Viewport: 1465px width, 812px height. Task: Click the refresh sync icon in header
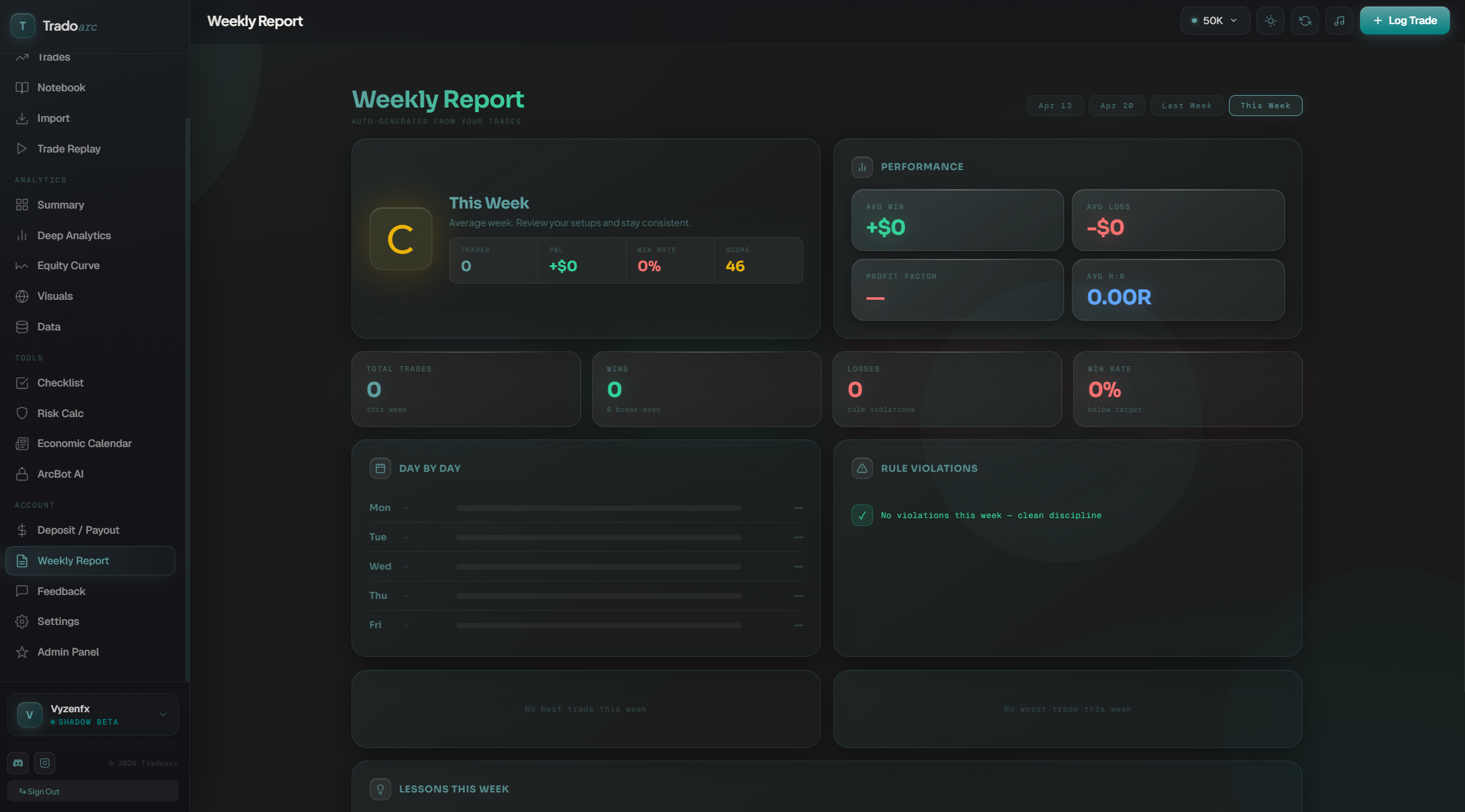[x=1305, y=21]
